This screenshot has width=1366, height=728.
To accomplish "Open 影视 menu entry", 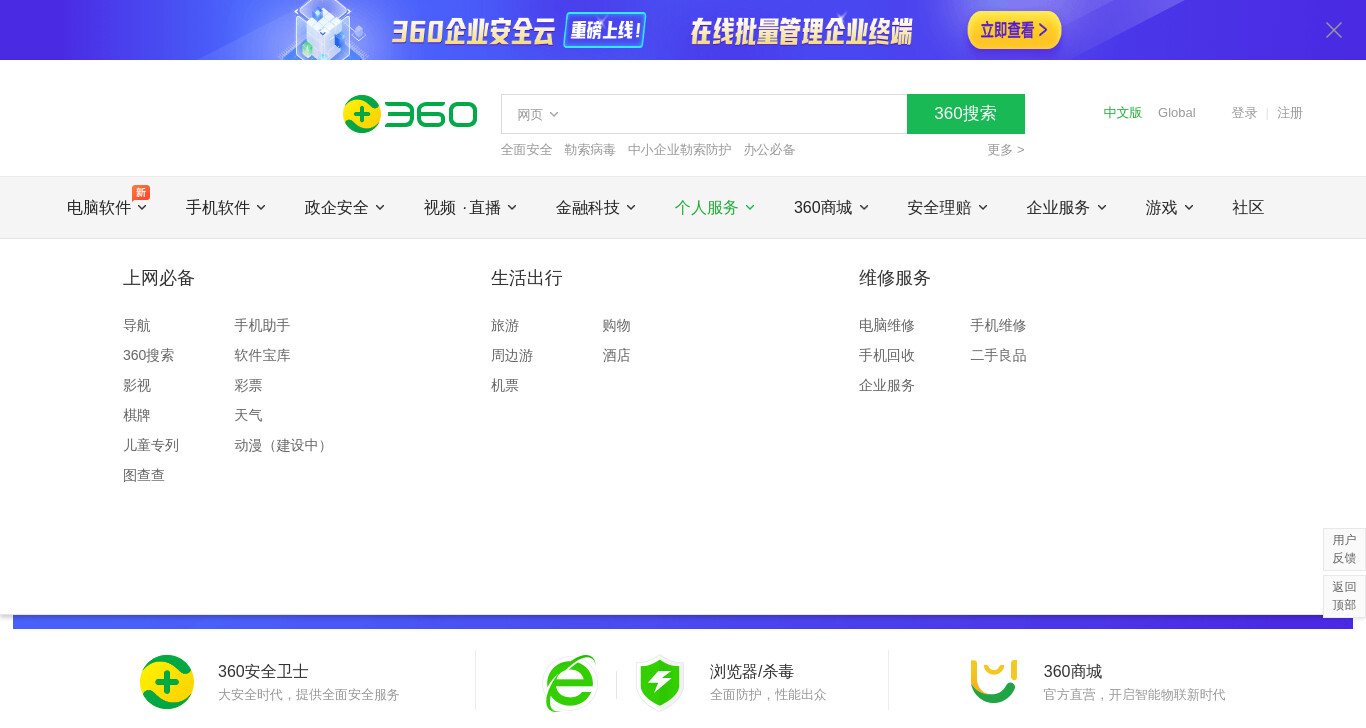I will (137, 386).
